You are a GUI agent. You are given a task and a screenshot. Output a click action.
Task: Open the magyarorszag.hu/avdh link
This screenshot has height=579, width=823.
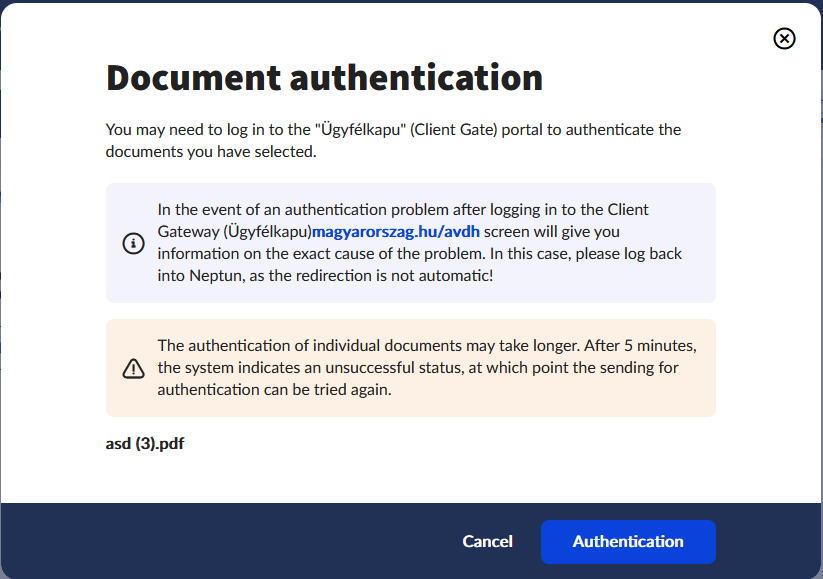click(396, 232)
